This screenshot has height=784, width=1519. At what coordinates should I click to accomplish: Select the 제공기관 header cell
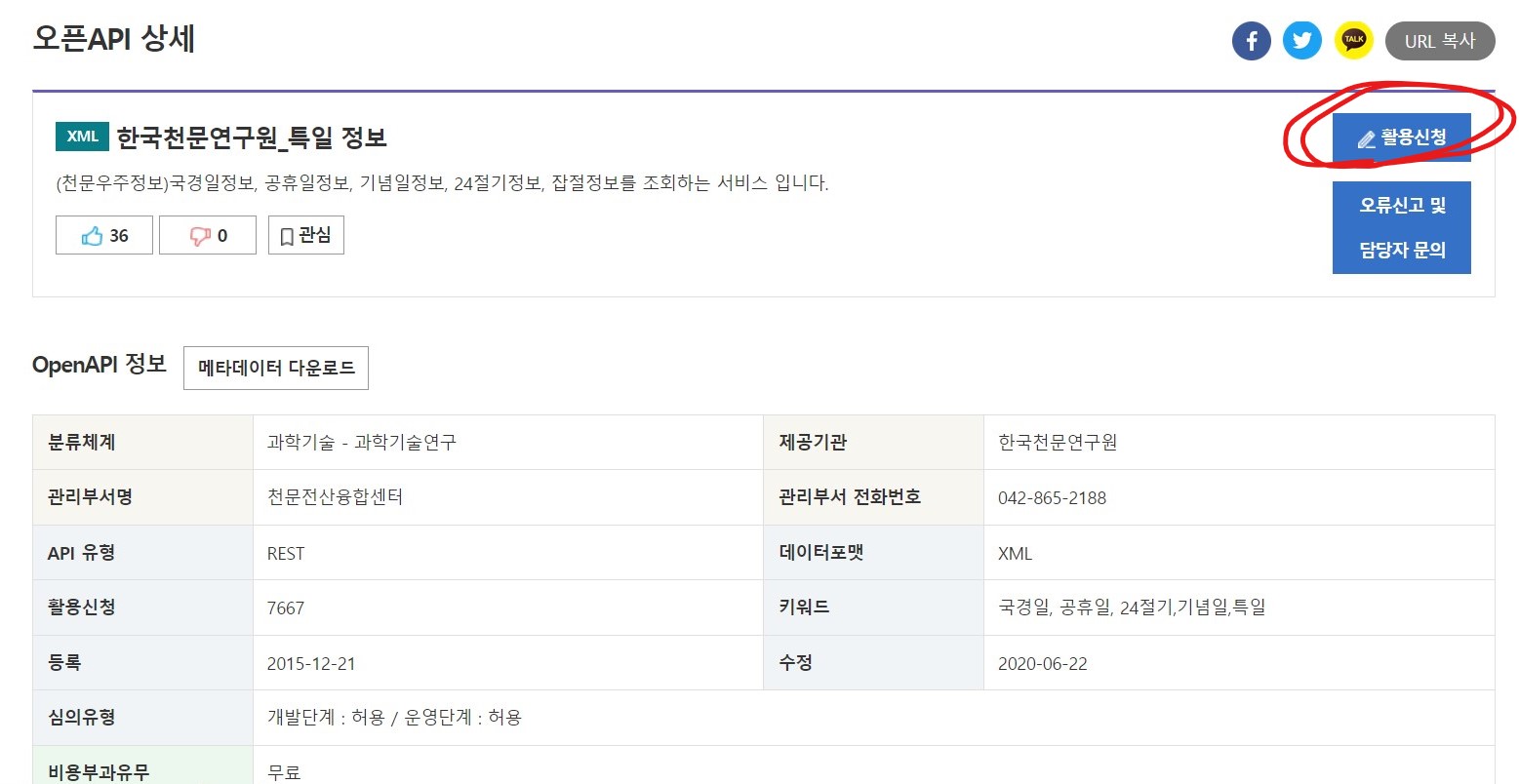click(x=873, y=442)
